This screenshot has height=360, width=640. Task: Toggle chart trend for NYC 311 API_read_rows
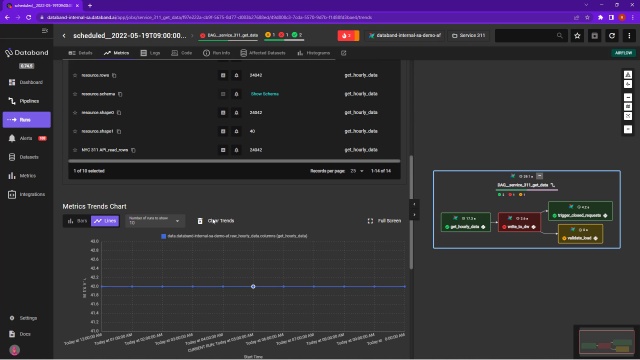click(223, 150)
